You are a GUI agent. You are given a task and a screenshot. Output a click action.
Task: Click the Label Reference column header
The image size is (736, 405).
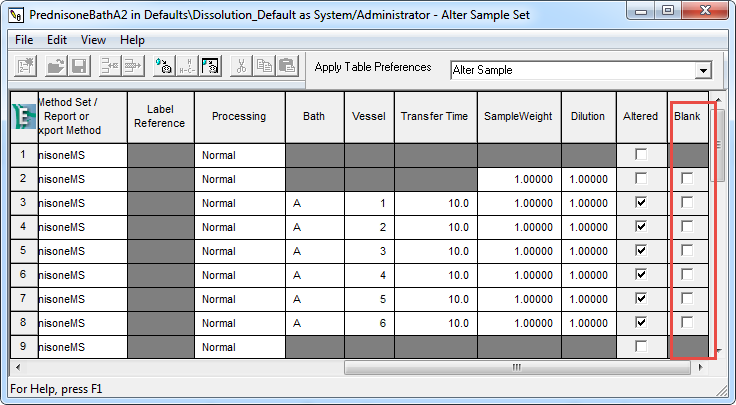tap(161, 117)
